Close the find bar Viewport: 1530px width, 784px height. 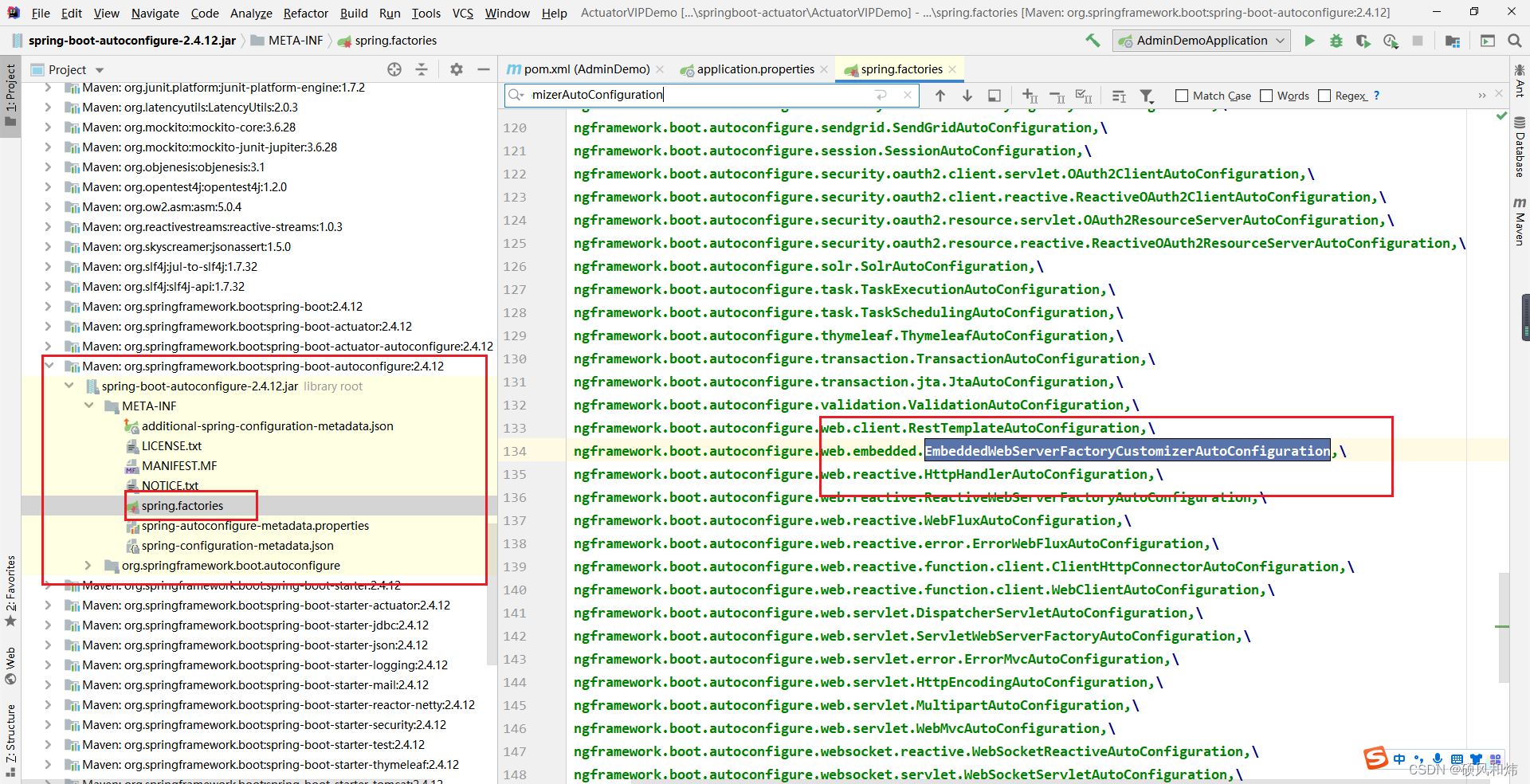1499,94
